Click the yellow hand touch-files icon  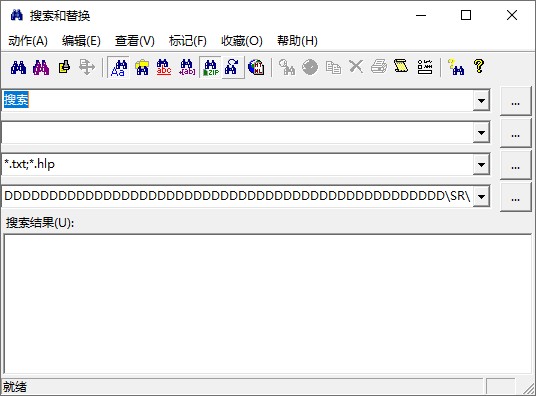click(64, 67)
